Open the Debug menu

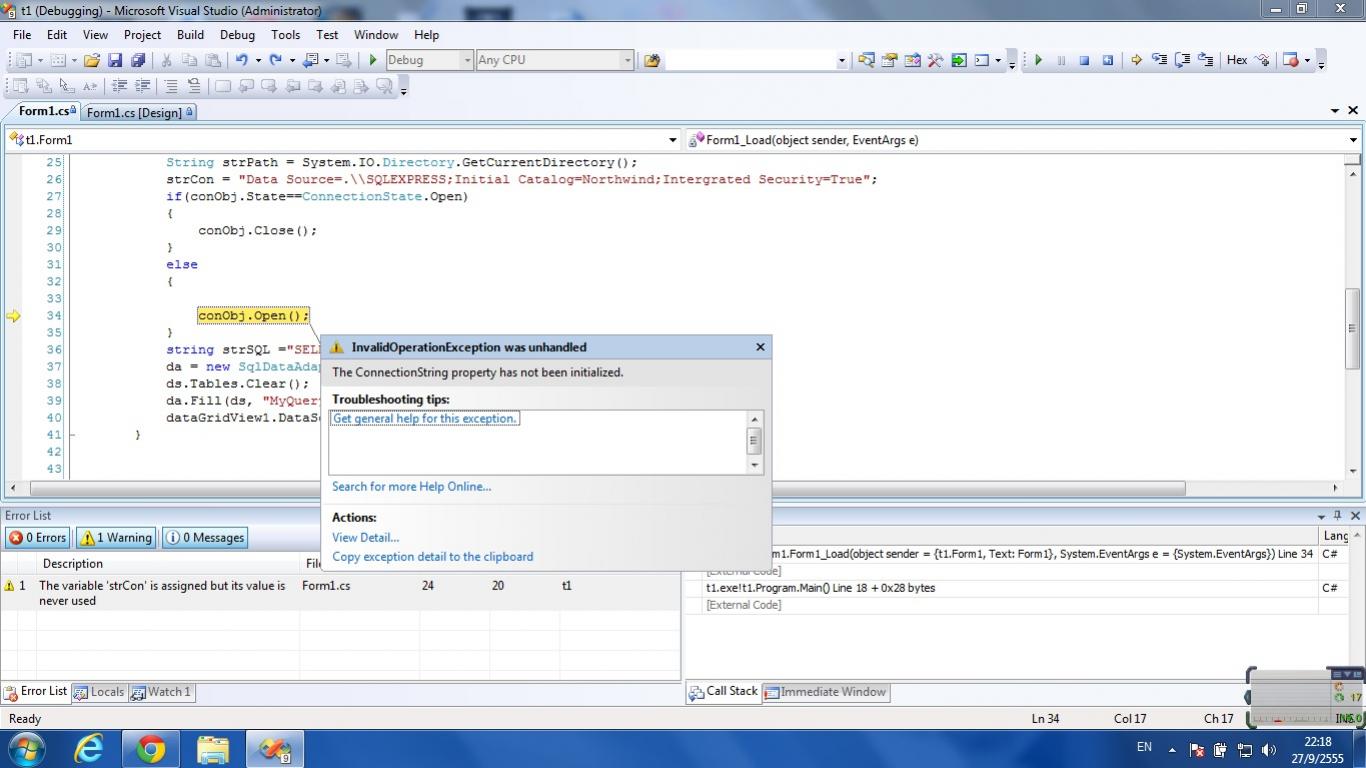pos(237,34)
